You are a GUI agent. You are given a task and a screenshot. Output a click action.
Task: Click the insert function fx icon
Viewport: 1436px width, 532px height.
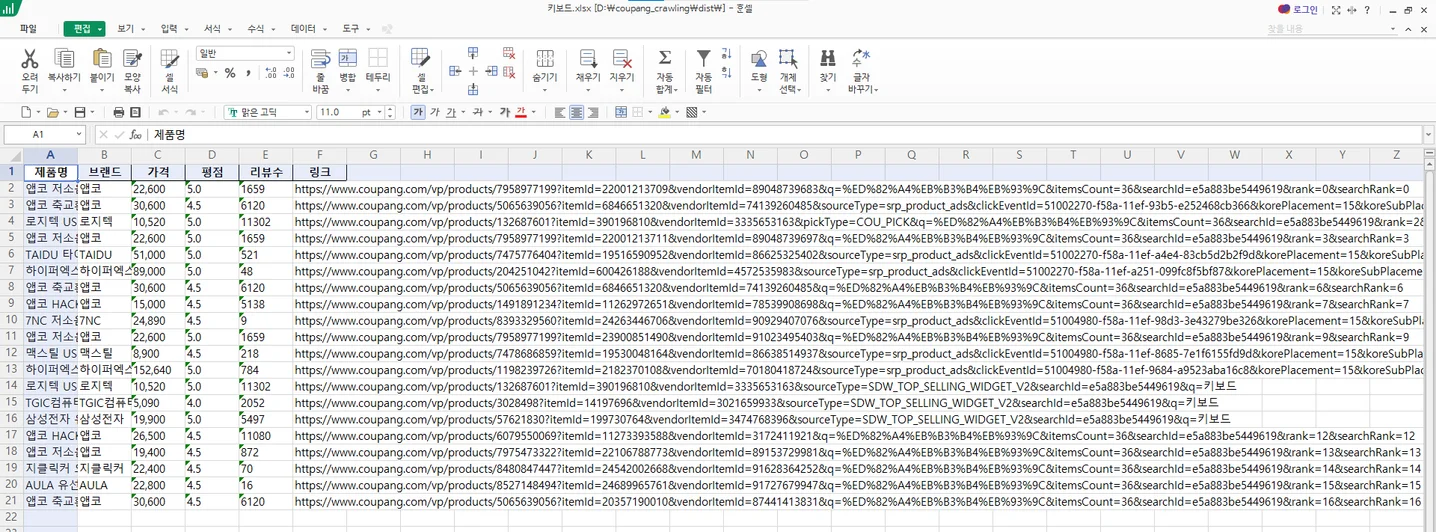pyautogui.click(x=136, y=135)
